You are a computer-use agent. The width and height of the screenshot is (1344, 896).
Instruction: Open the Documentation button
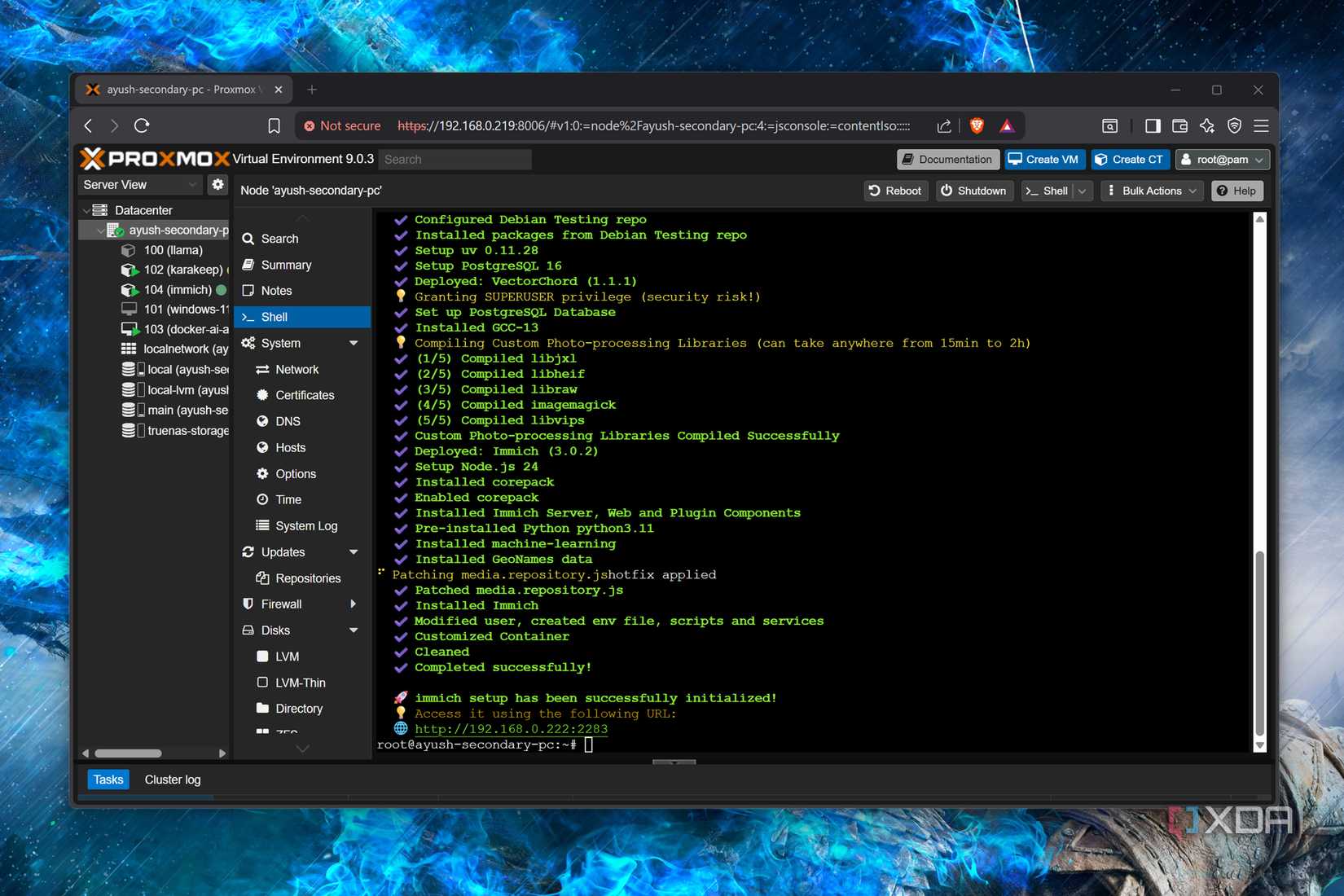[948, 160]
